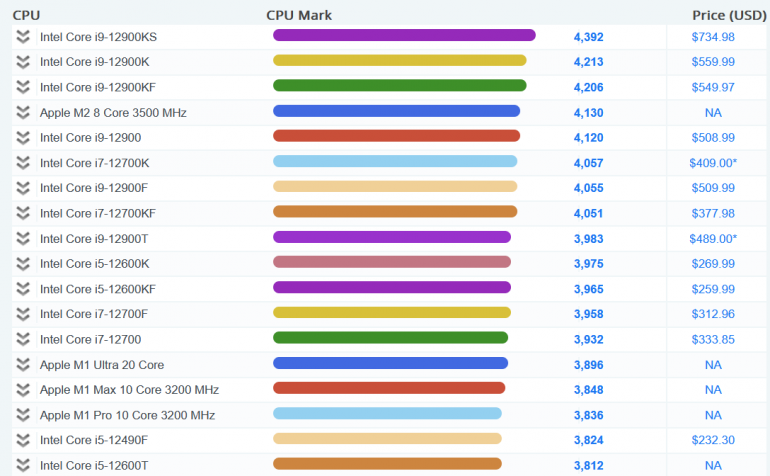Open the Intel Core i5-12490F link
This screenshot has width=770, height=476.
point(94,440)
